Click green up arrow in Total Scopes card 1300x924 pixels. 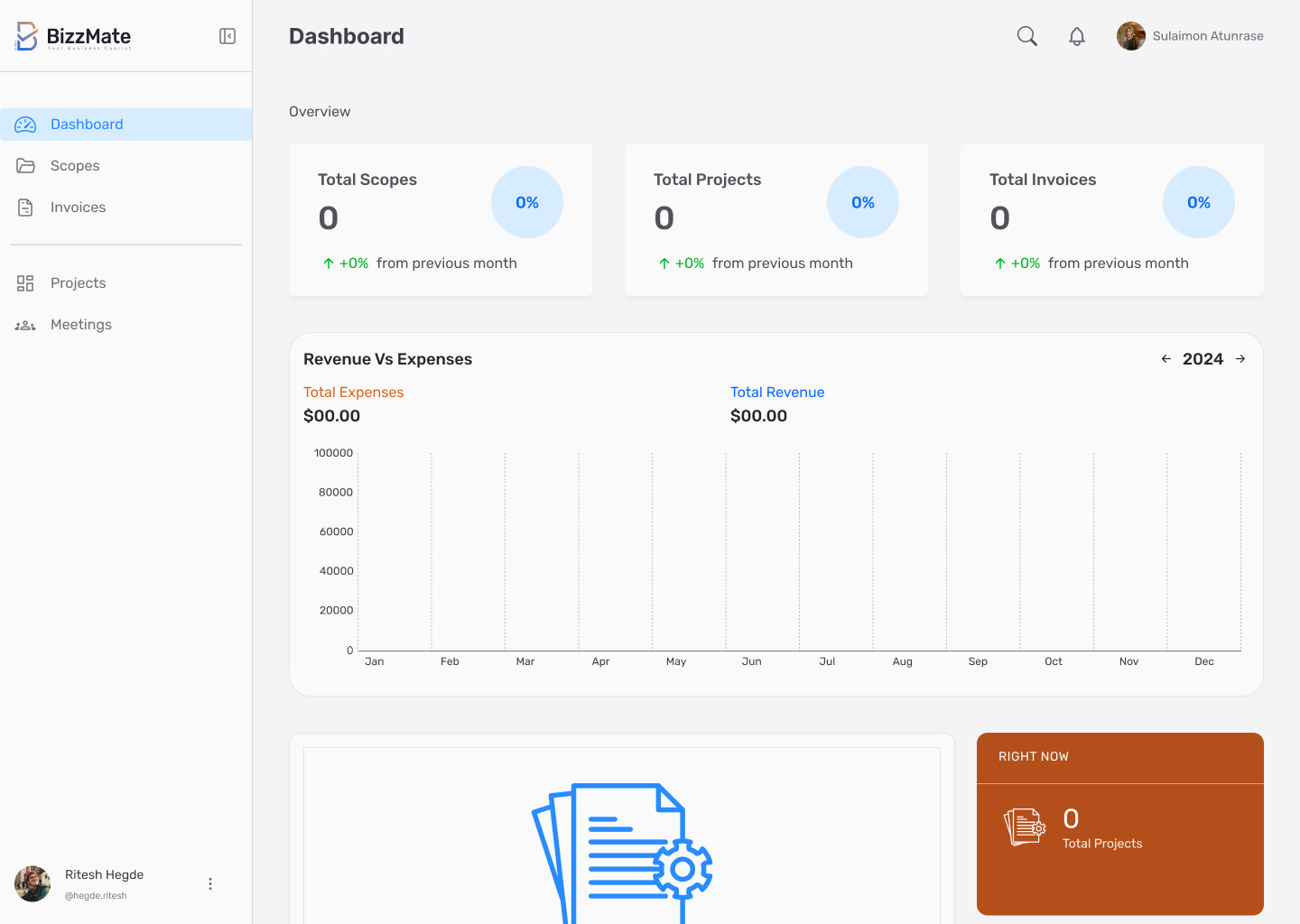click(x=329, y=263)
